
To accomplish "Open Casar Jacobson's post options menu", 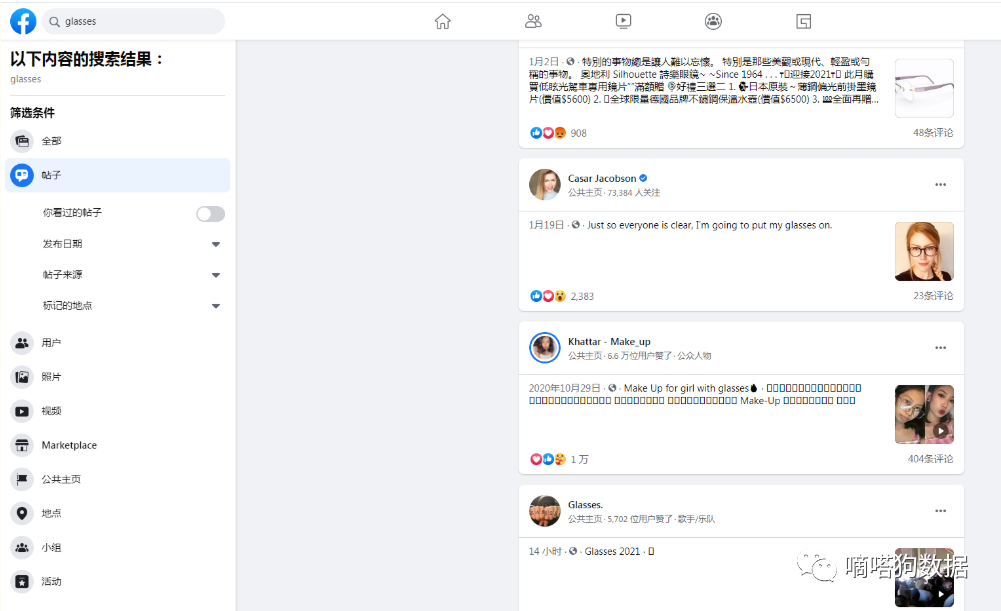I will click(x=940, y=184).
